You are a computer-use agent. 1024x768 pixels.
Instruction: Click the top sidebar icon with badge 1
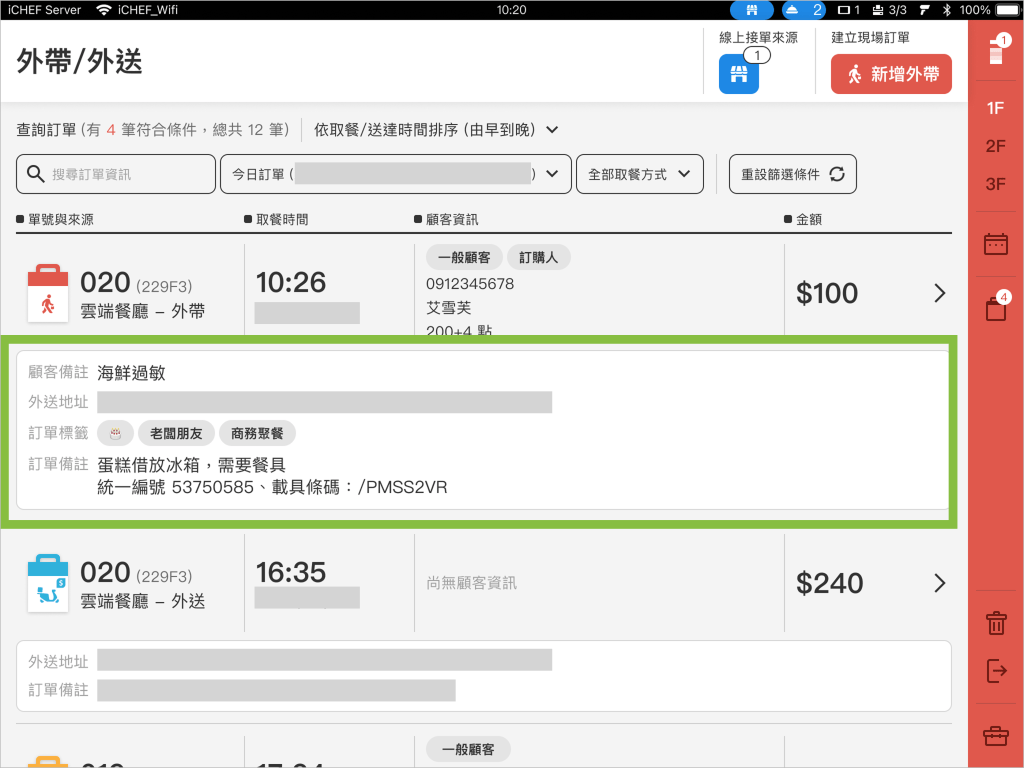pyautogui.click(x=996, y=52)
